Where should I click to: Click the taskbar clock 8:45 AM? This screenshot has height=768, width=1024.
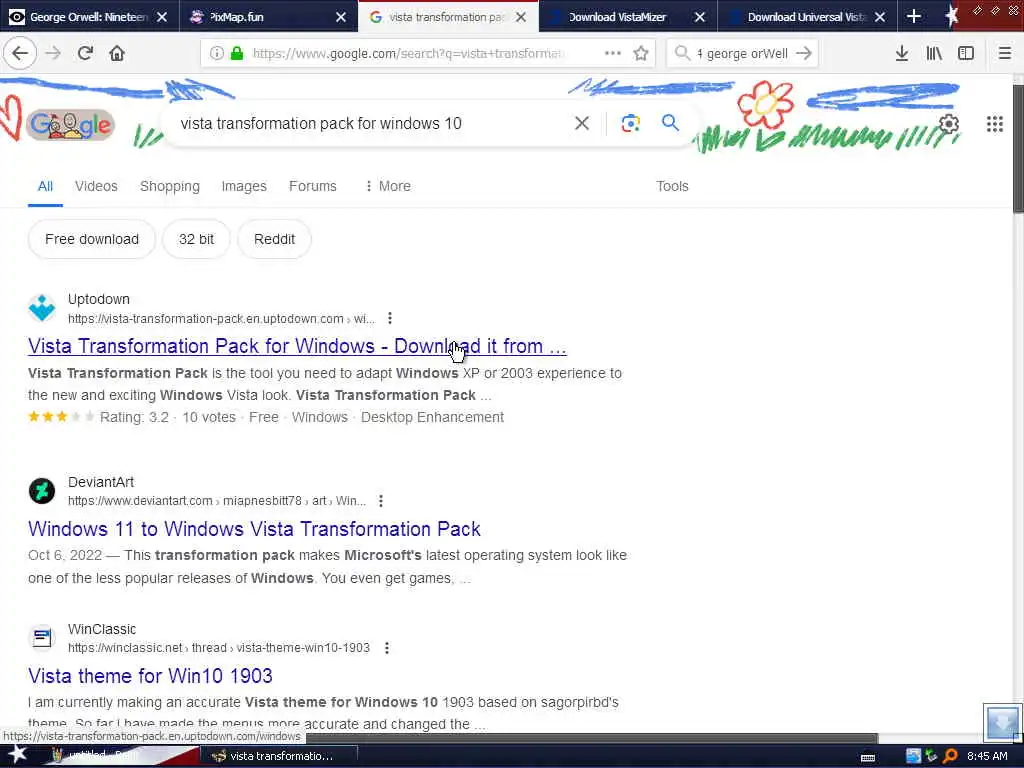pos(987,756)
